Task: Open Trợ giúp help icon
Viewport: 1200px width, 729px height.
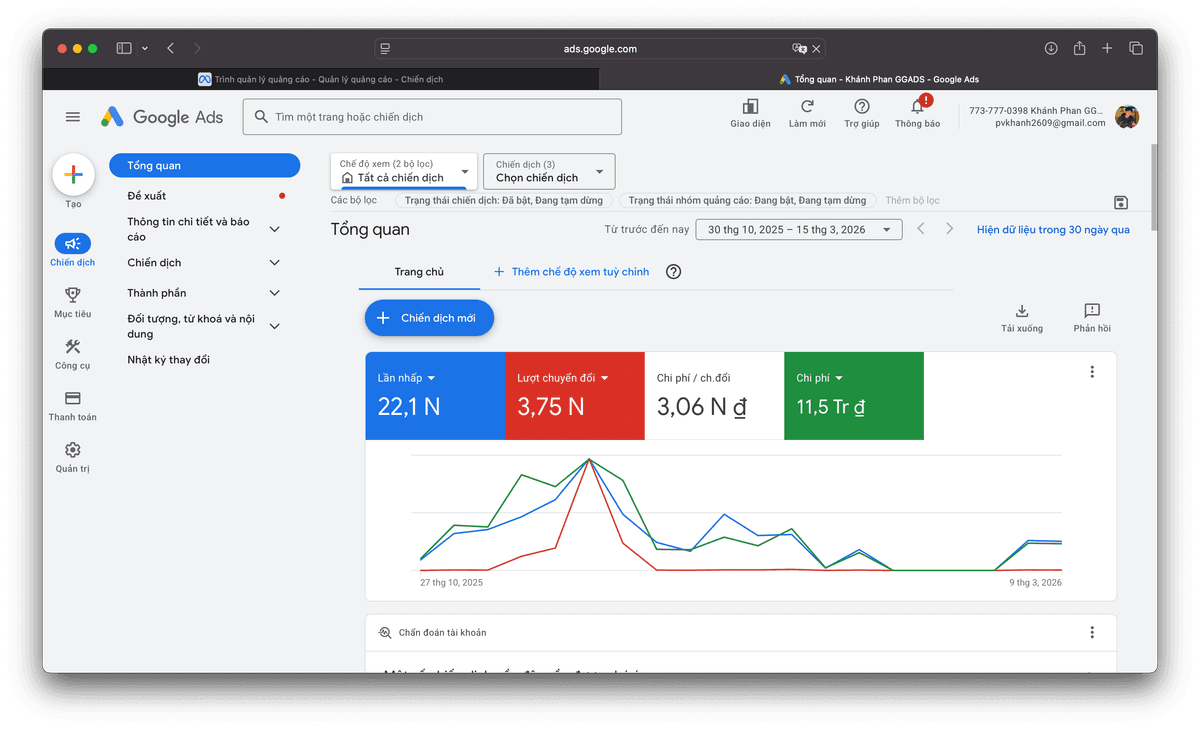Action: click(x=861, y=108)
